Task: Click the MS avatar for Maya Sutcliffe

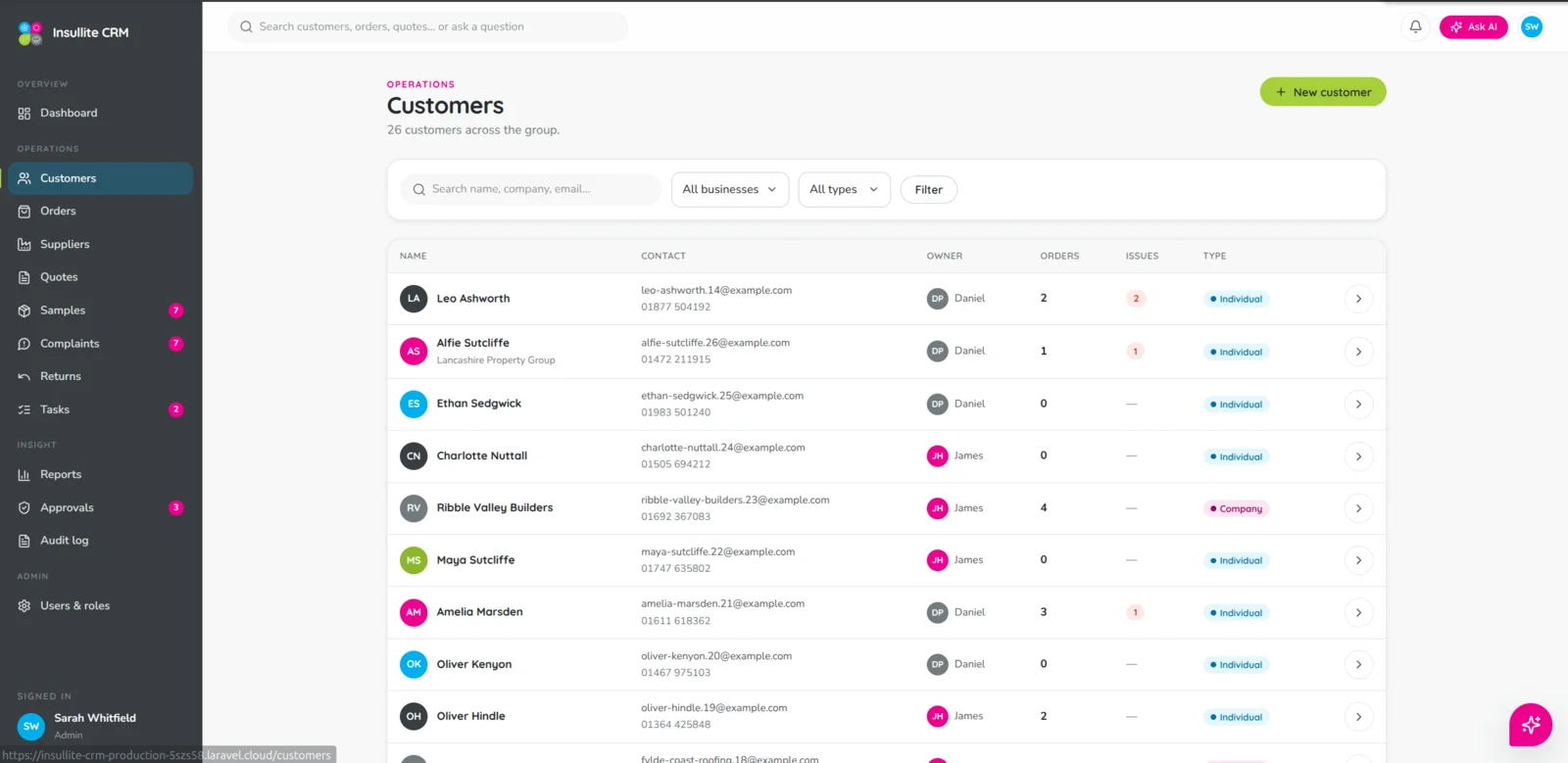Action: 414,560
